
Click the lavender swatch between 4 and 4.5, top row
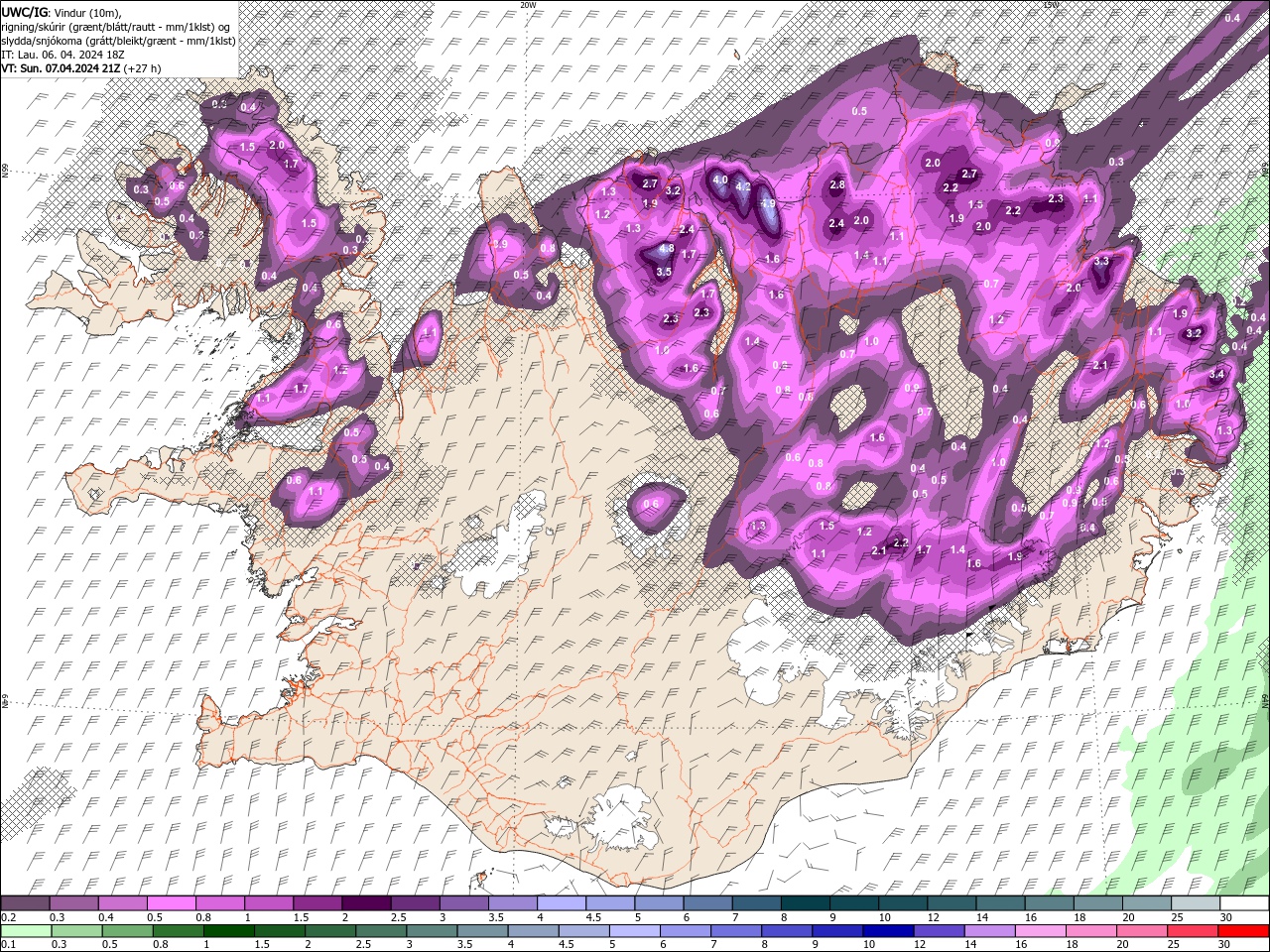click(560, 902)
